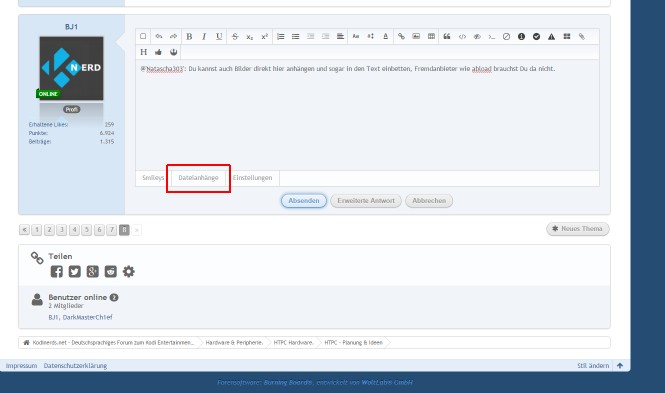The height and width of the screenshot is (393, 665).
Task: Submit the reply with Absenden
Action: 304,201
